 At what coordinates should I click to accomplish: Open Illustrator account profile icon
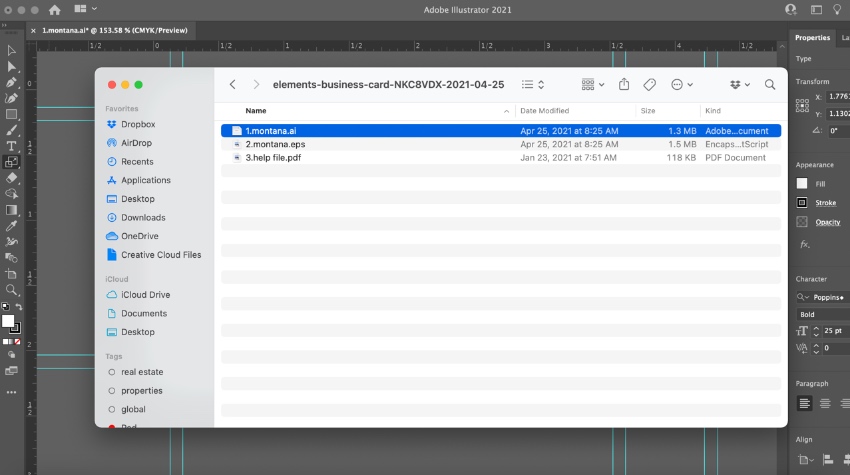(x=791, y=9)
